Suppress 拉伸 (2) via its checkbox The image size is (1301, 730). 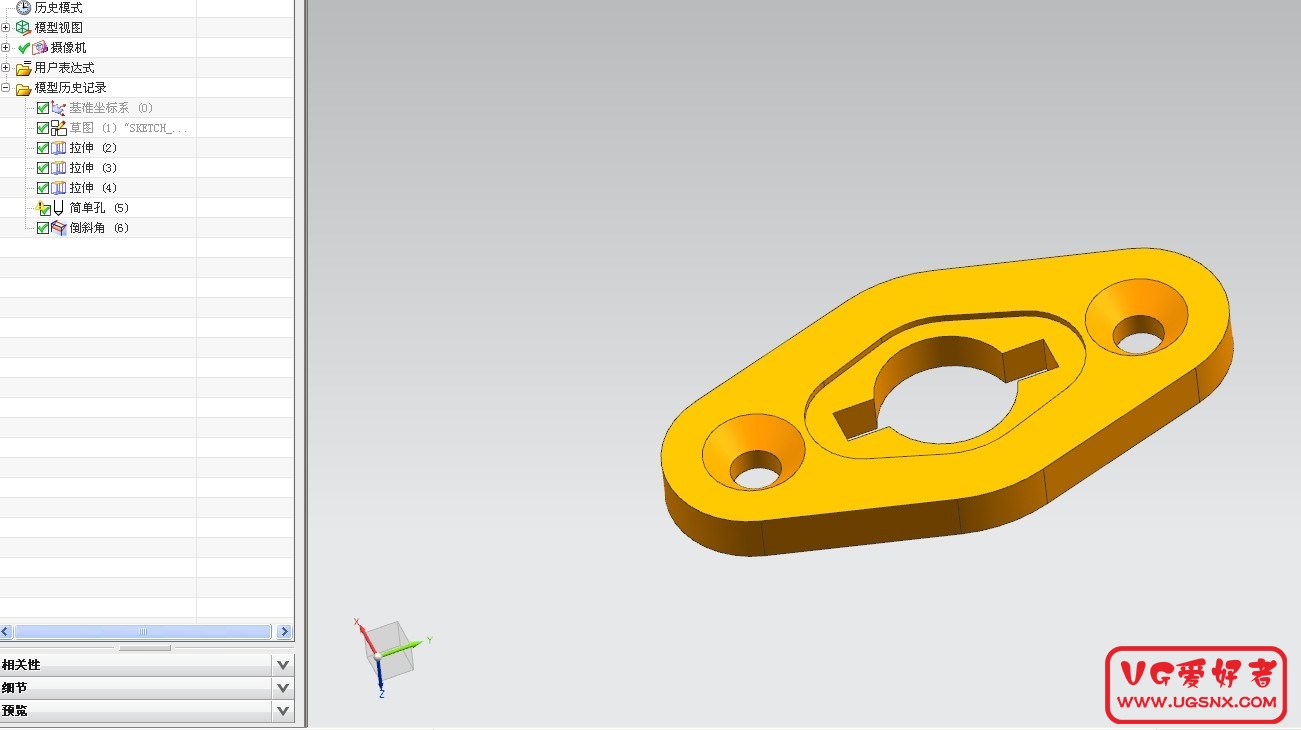[x=43, y=148]
